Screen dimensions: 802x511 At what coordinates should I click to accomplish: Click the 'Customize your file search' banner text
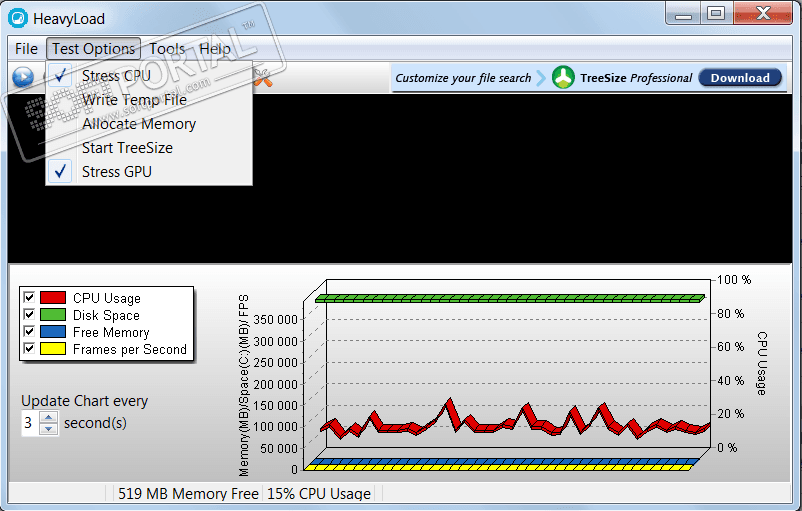463,78
